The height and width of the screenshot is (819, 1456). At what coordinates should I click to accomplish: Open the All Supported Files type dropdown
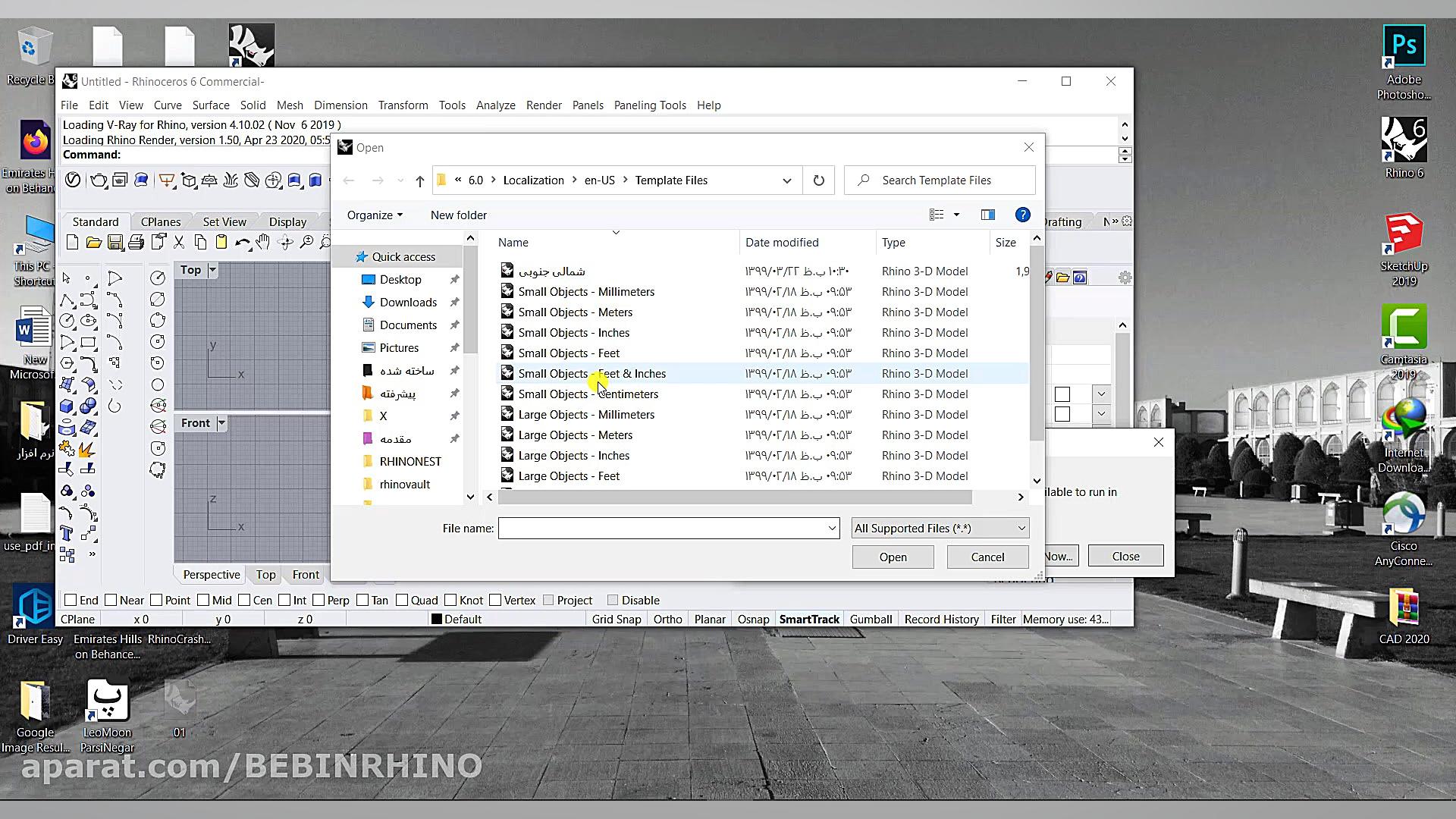(x=940, y=529)
